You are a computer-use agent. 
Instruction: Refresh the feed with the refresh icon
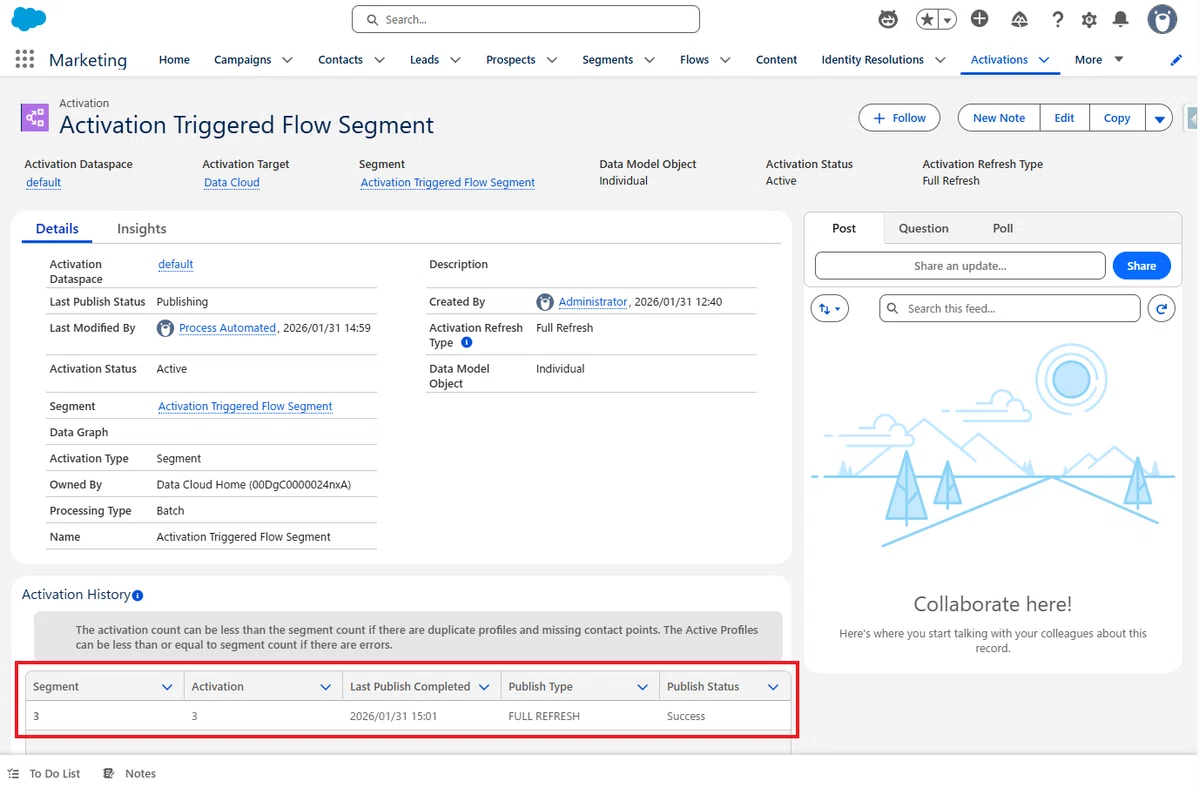point(1161,308)
